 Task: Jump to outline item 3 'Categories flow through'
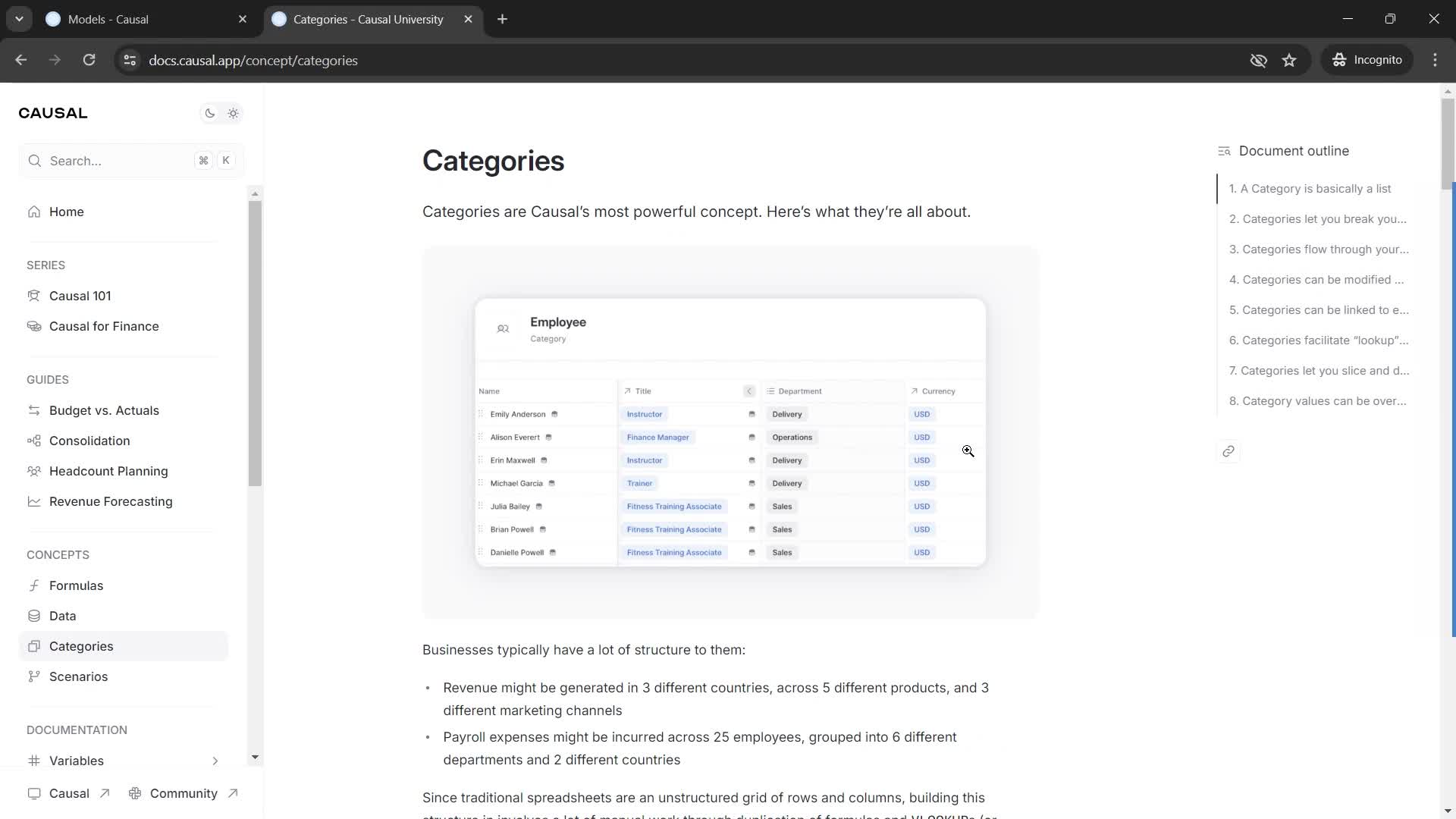point(1319,249)
